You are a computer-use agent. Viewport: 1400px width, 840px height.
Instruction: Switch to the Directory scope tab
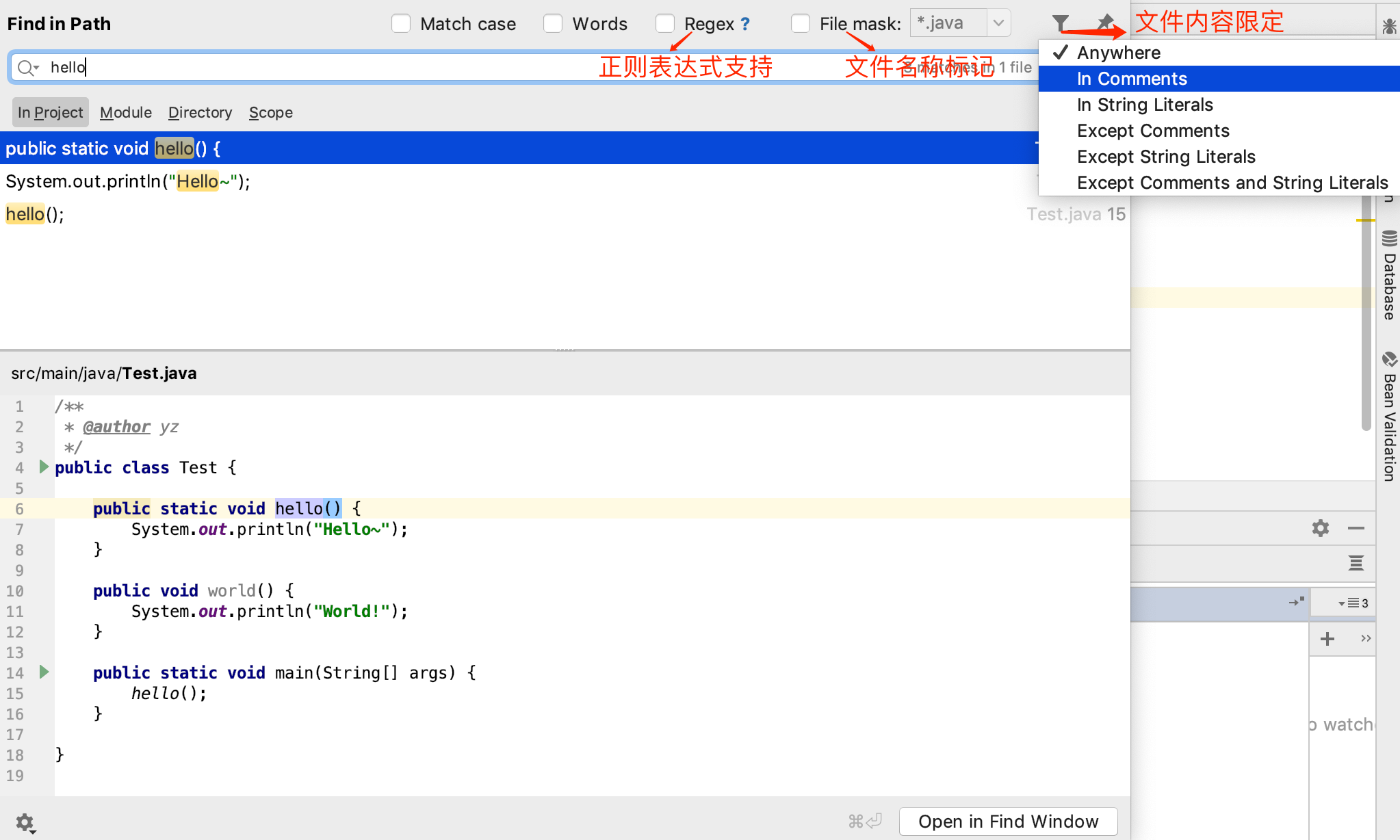pos(200,112)
